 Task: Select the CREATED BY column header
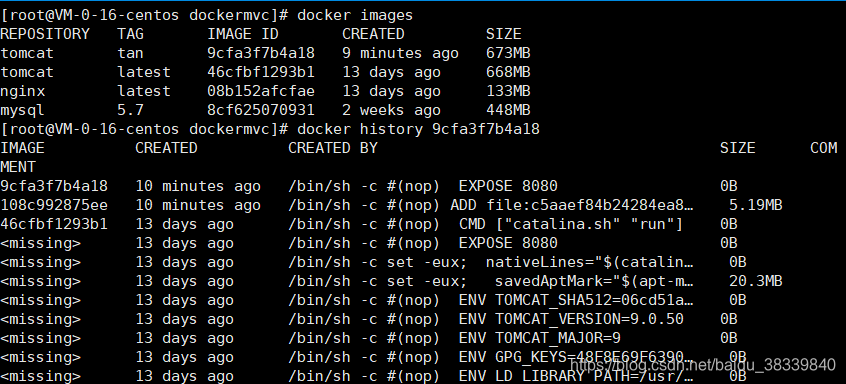[x=333, y=148]
